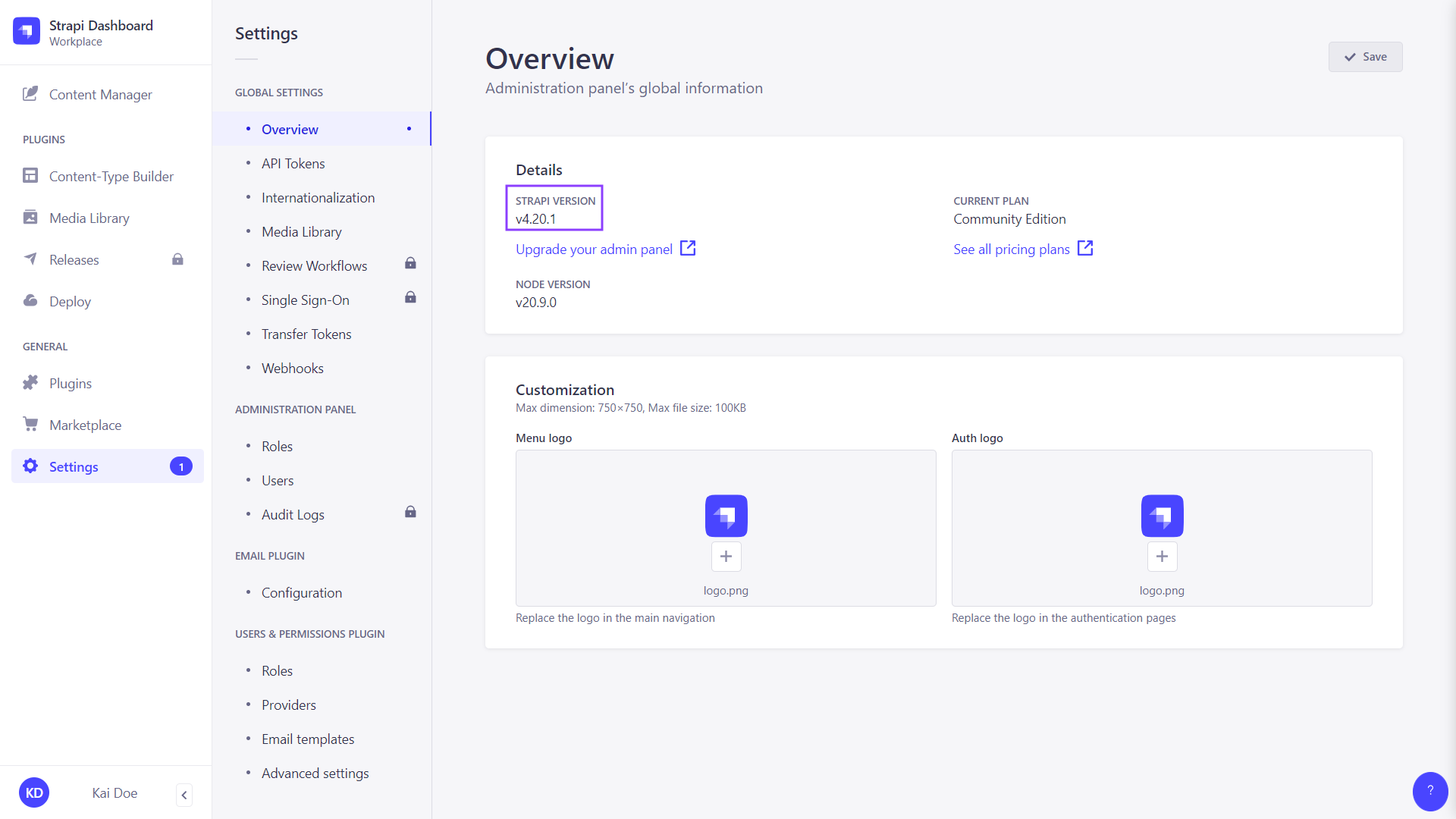The width and height of the screenshot is (1456, 819).
Task: Open Deploy cloud icon item
Action: click(x=30, y=301)
